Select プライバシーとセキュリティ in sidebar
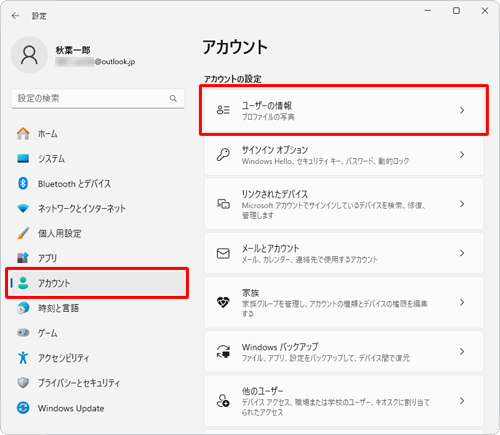 [x=97, y=383]
